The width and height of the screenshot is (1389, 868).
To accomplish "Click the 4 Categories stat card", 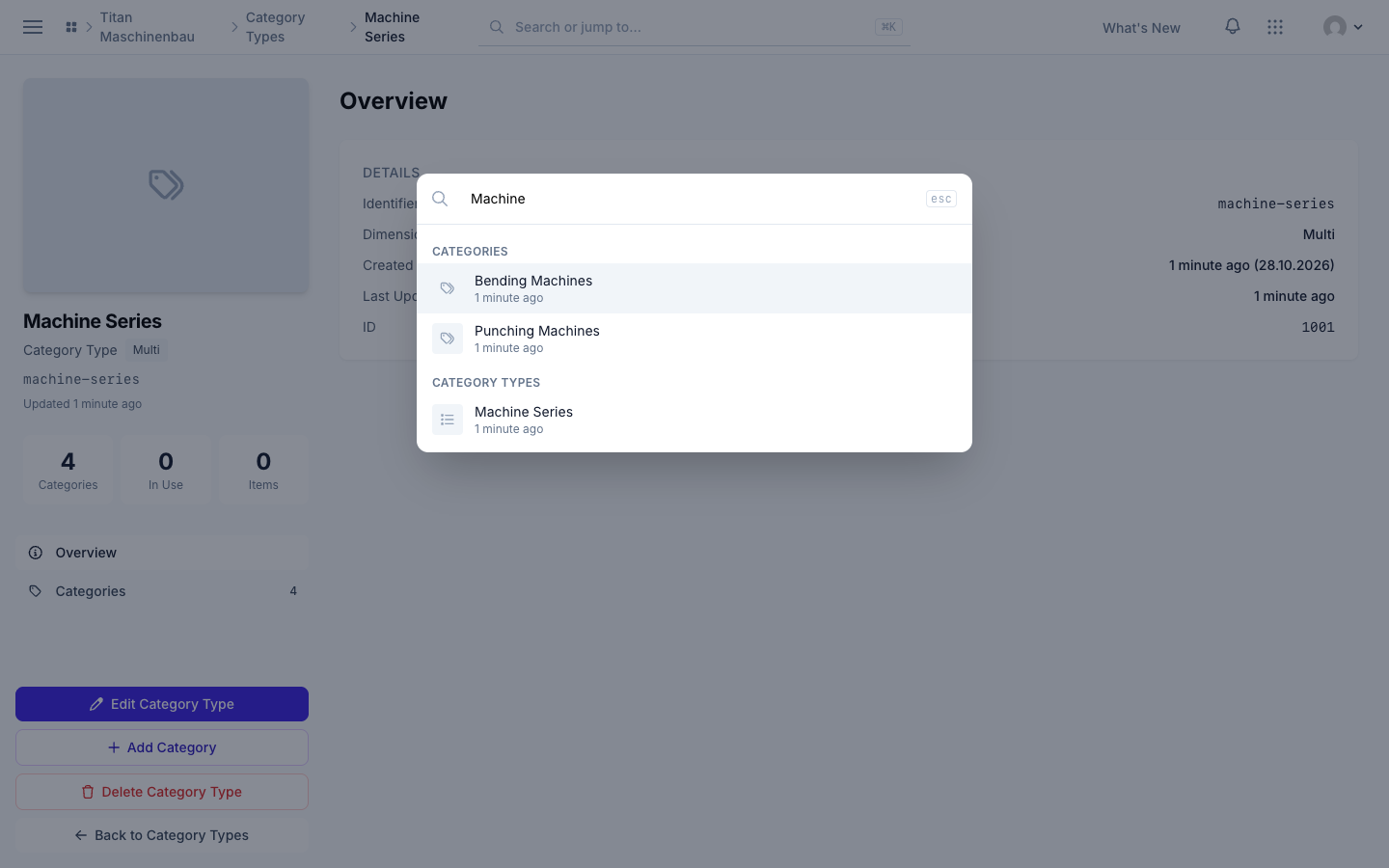I will point(68,471).
